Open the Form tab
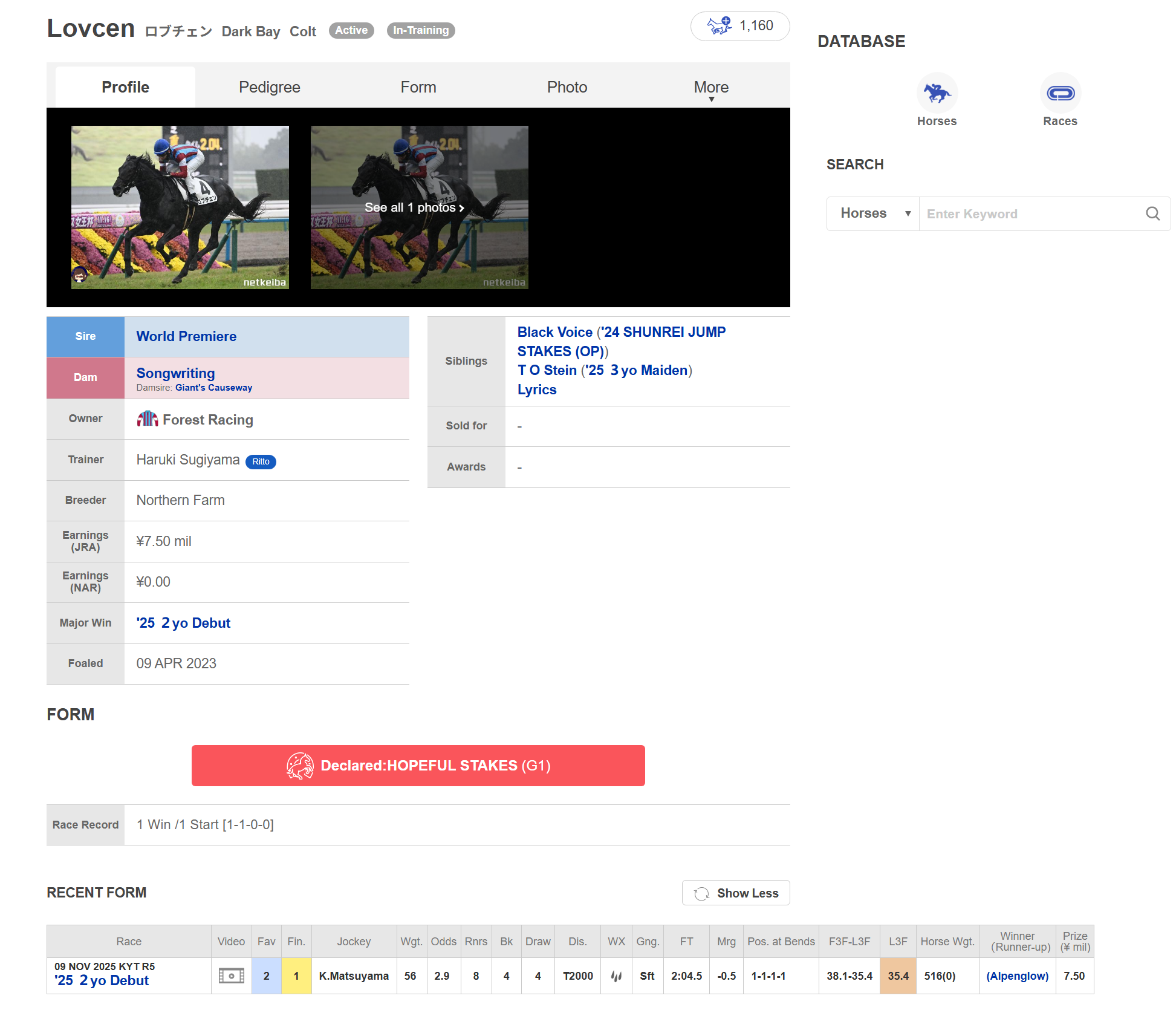The image size is (1176, 1013). click(418, 87)
